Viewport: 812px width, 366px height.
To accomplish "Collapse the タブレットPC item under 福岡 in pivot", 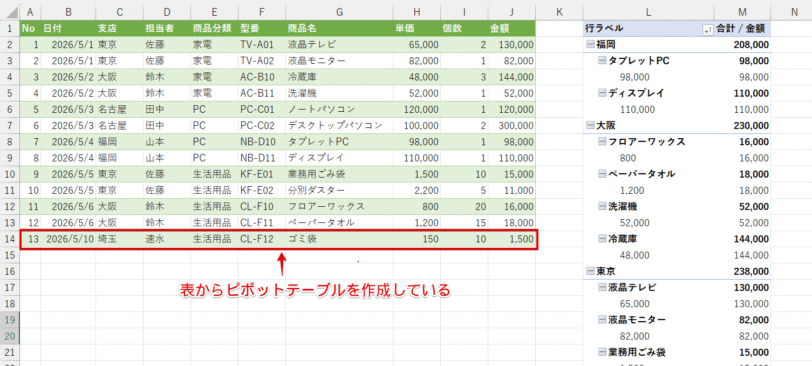I will click(x=602, y=61).
